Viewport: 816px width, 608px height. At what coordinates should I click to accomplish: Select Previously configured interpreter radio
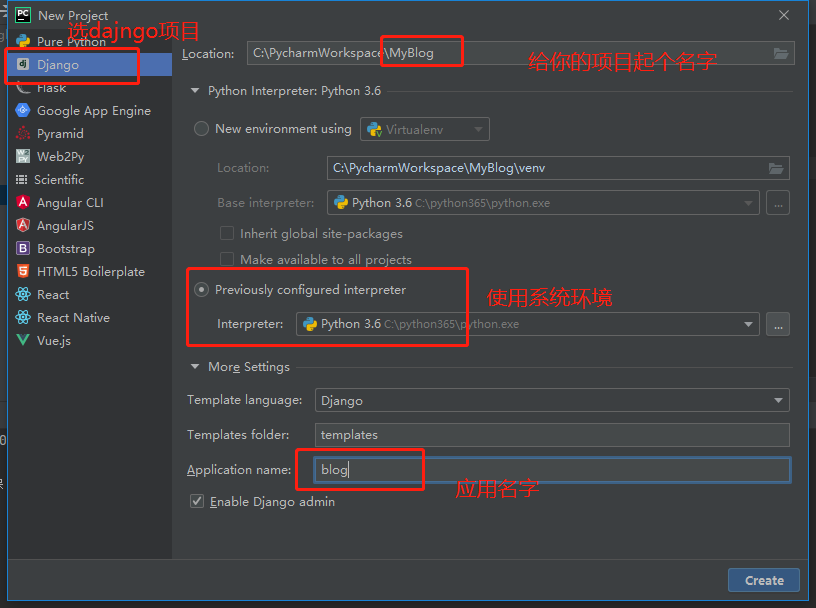(201, 289)
